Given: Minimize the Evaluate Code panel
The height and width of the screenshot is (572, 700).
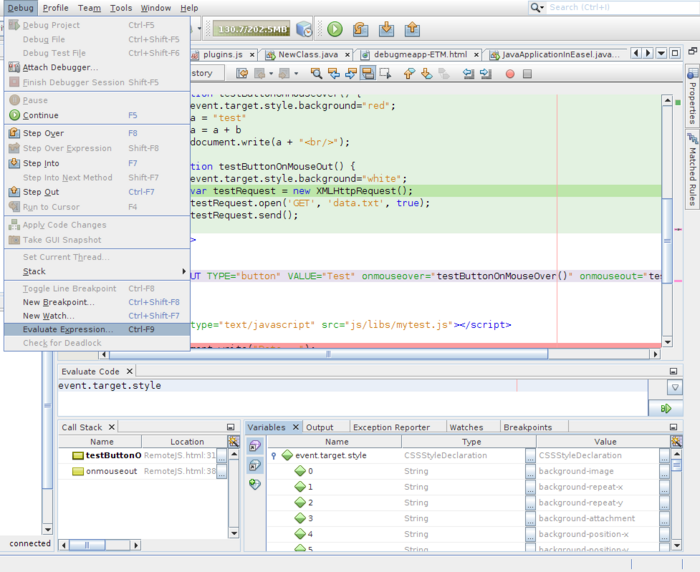Looking at the screenshot, I should [673, 372].
